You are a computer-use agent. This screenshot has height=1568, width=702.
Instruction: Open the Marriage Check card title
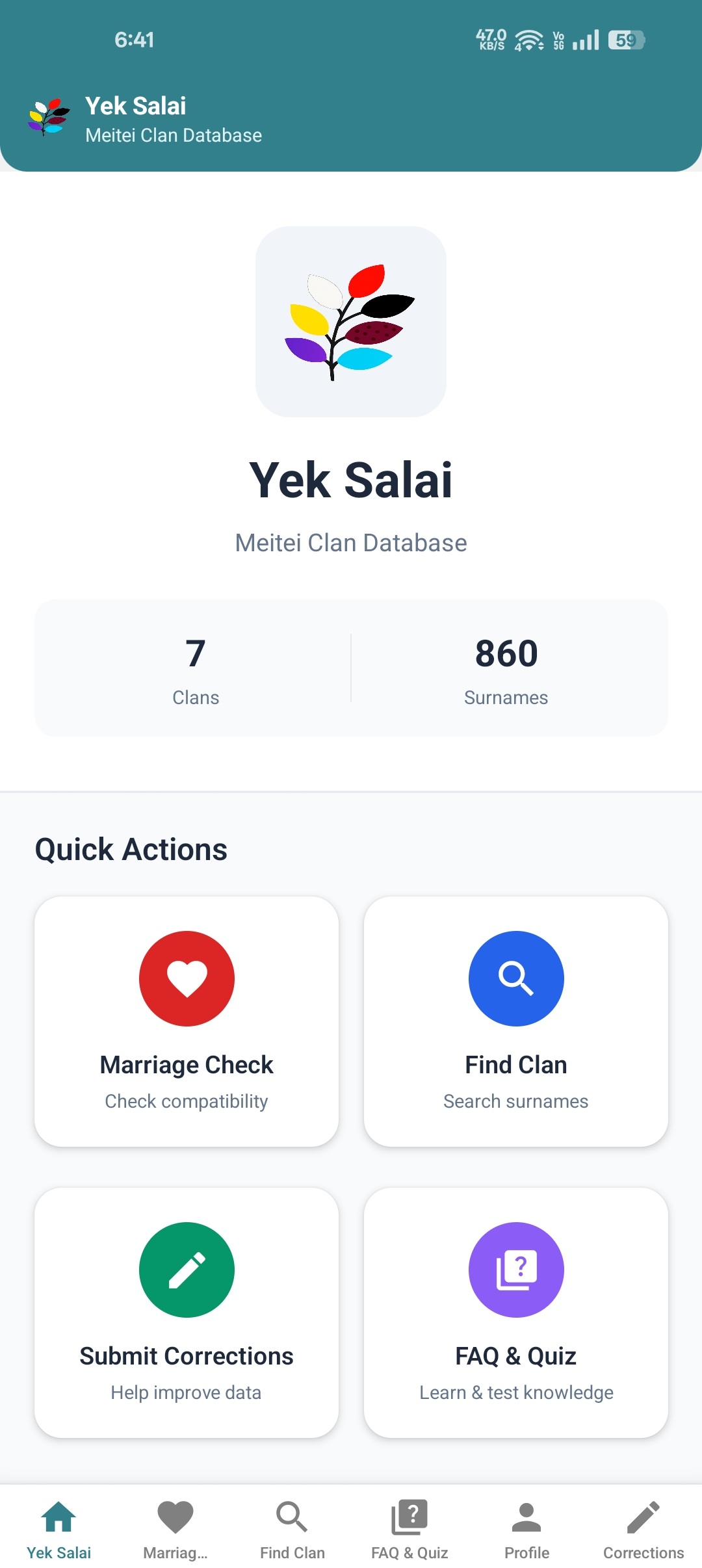coord(187,1065)
